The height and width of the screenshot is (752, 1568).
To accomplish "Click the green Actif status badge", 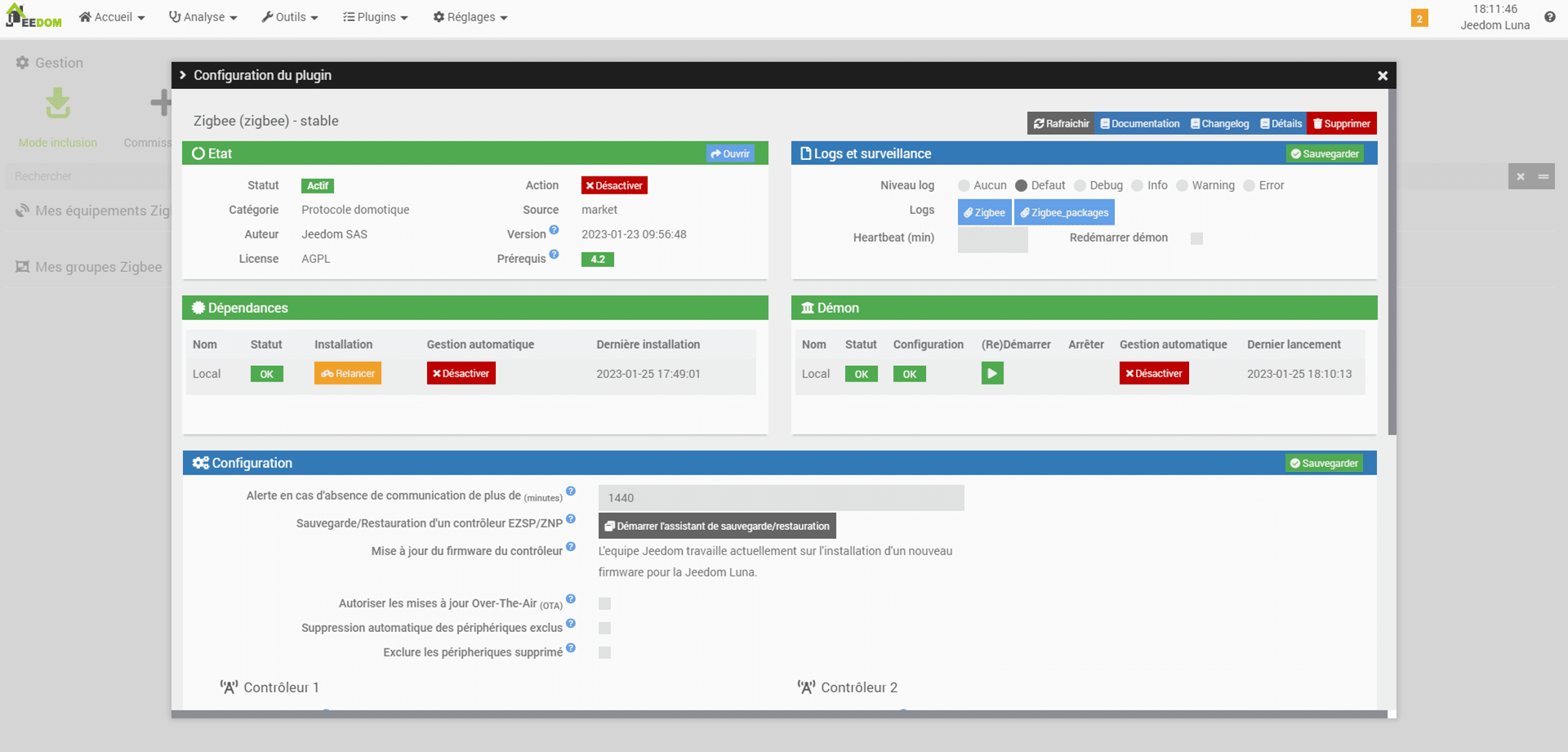I will (x=317, y=185).
